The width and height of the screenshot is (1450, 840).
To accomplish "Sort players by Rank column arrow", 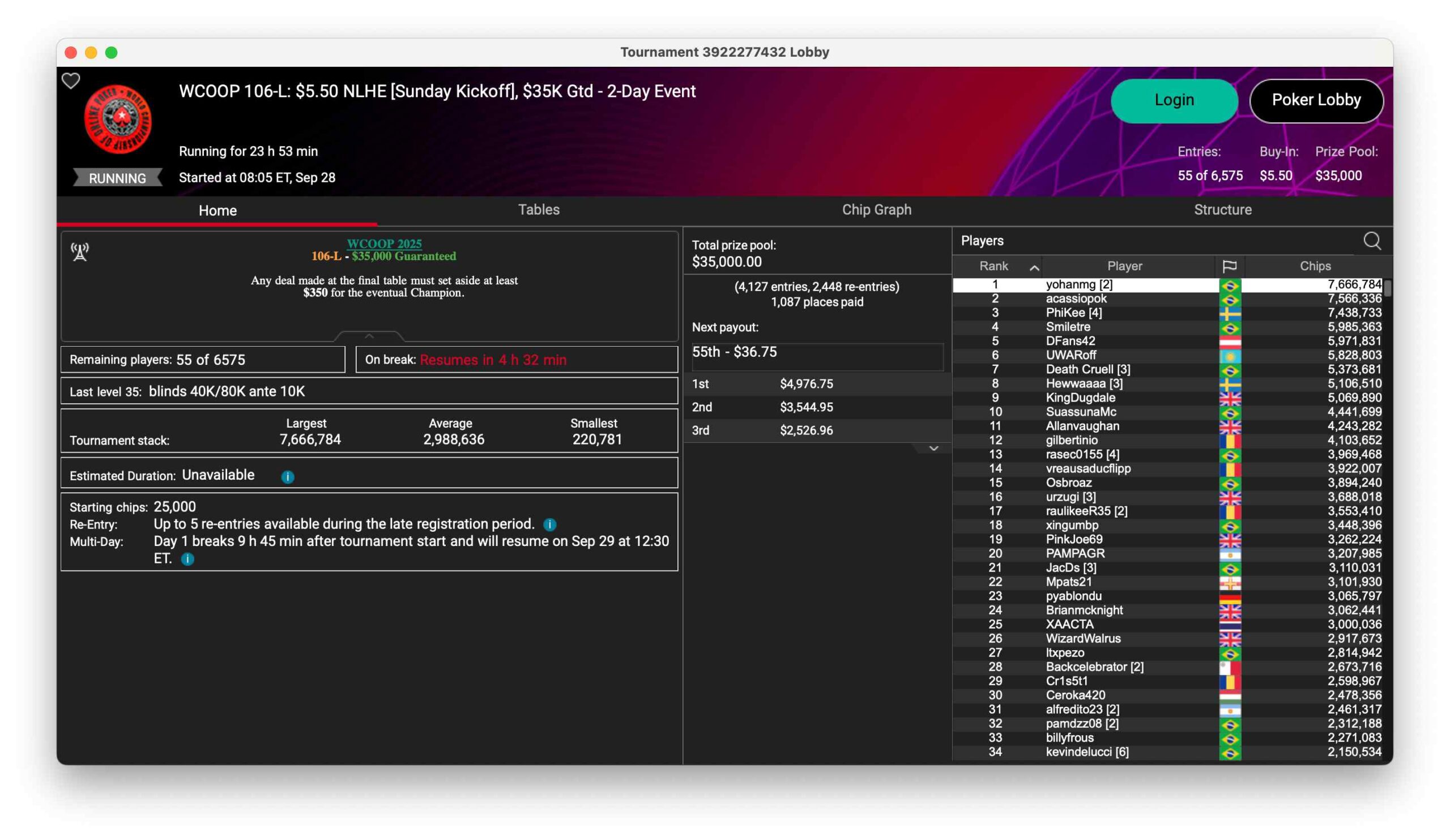I will (x=1034, y=267).
